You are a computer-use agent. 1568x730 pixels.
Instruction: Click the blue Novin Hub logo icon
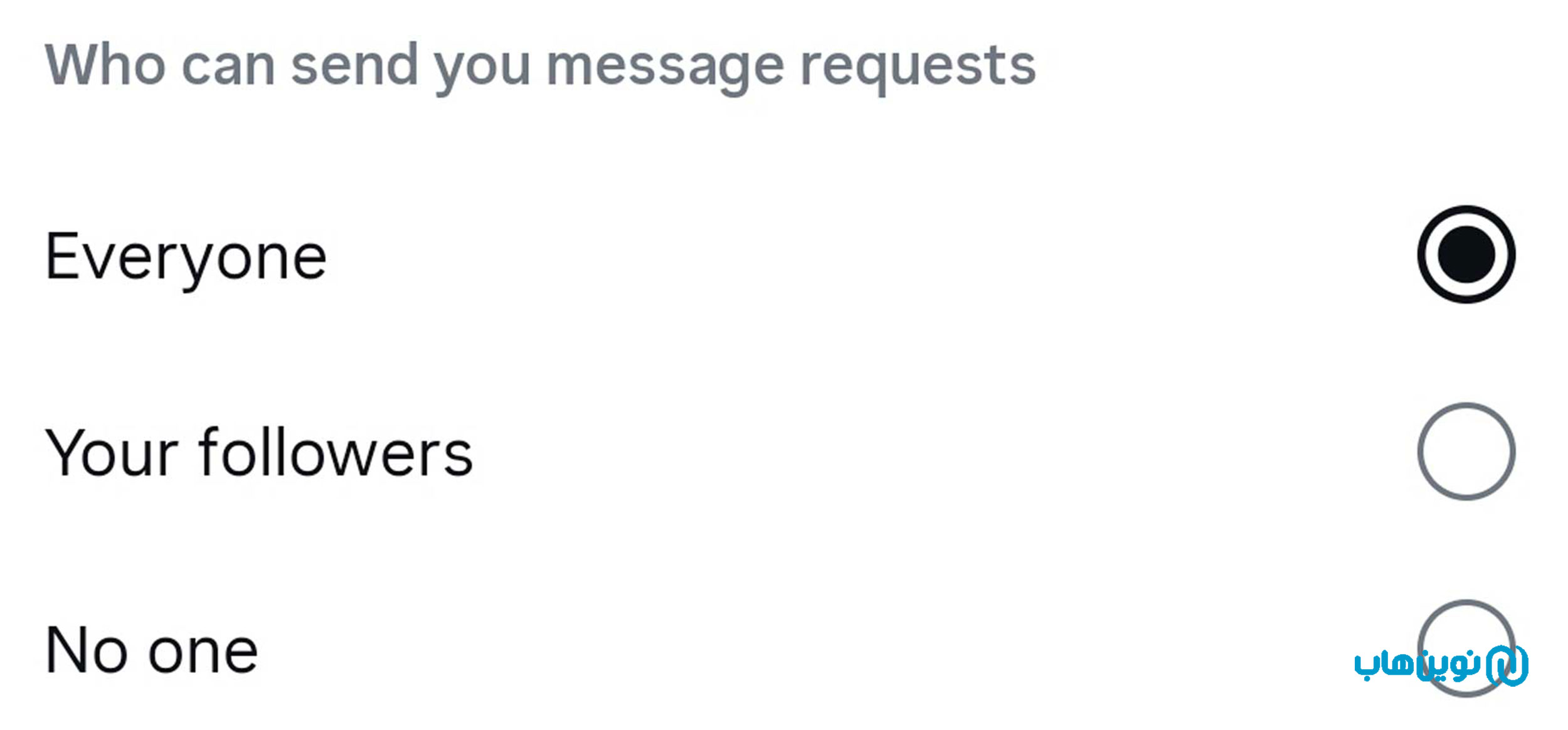[x=1507, y=665]
